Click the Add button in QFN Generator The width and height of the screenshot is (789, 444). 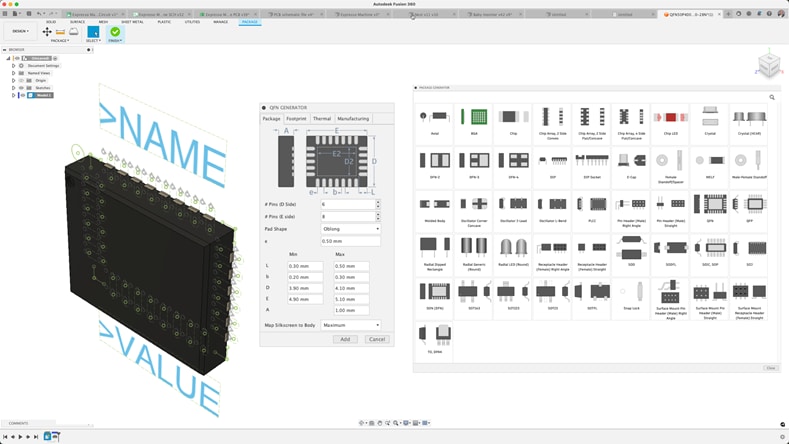345,339
